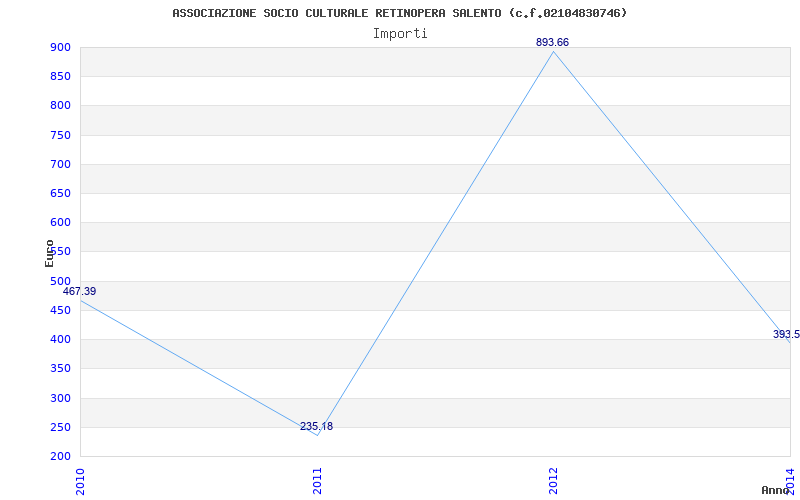
Task: Click the 350 y-axis value
Action: pyautogui.click(x=60, y=368)
